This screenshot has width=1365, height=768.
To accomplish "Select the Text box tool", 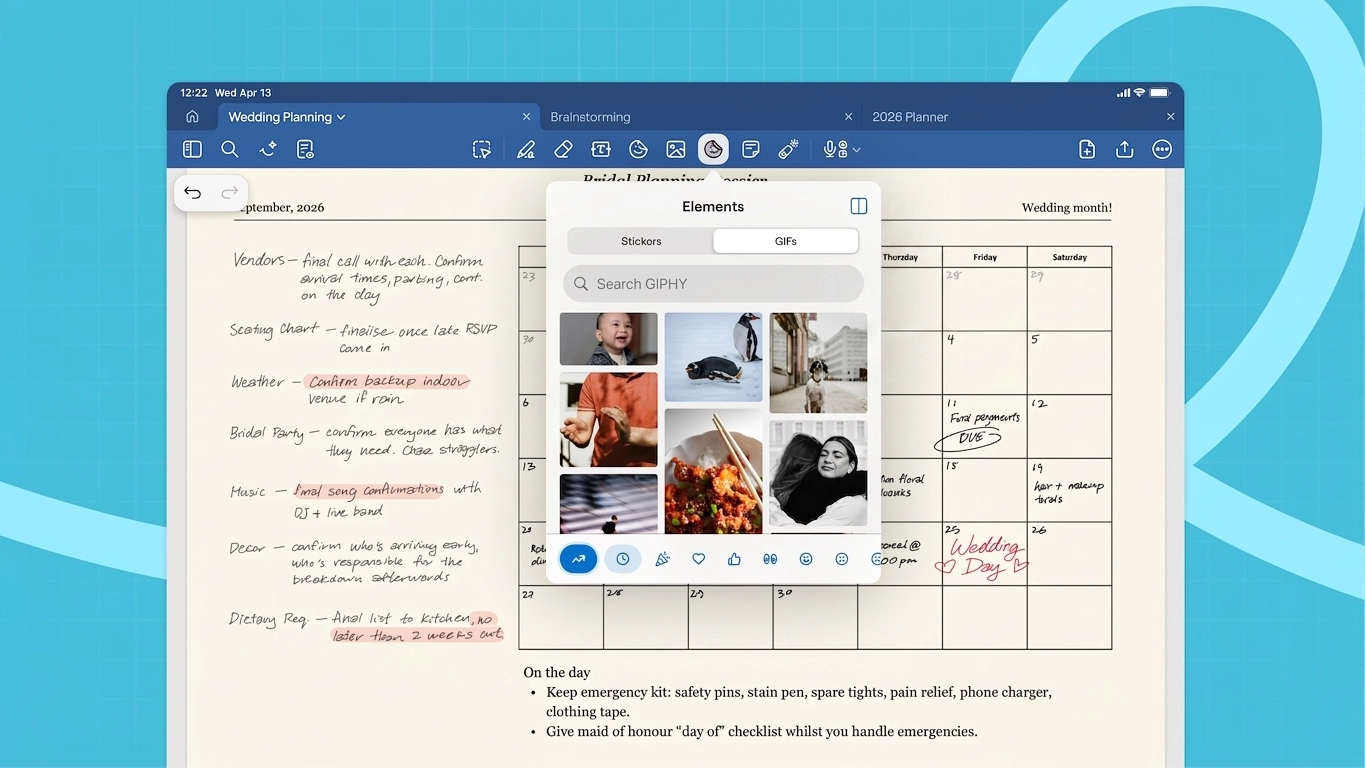I will (601, 149).
